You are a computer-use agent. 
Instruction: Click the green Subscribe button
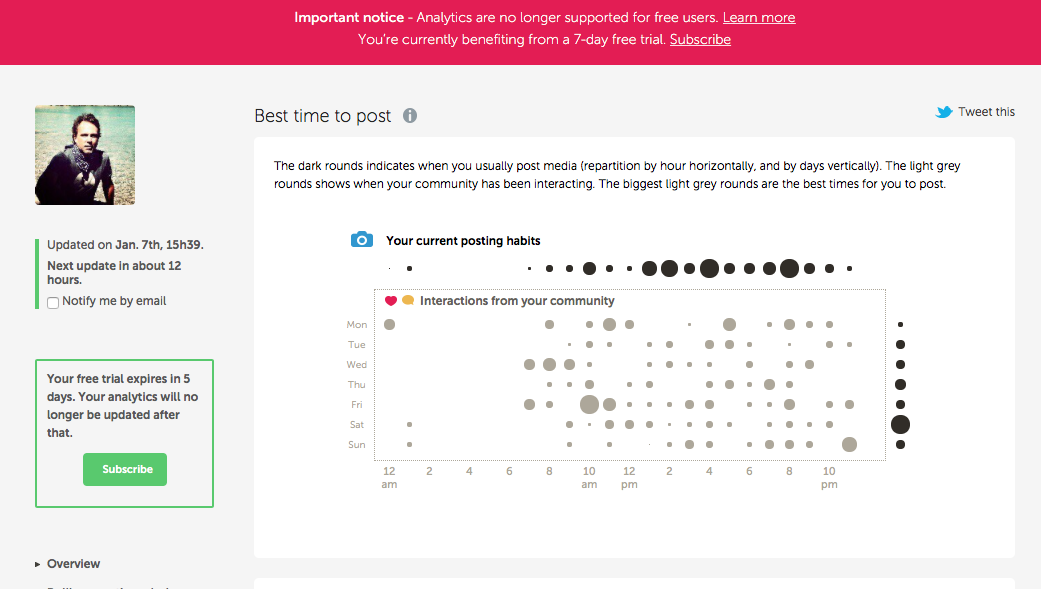pos(125,469)
